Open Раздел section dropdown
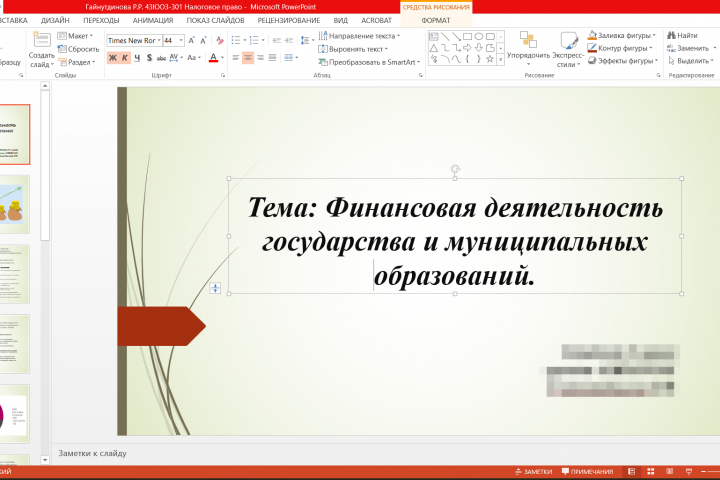This screenshot has height=480, width=720. 76,62
